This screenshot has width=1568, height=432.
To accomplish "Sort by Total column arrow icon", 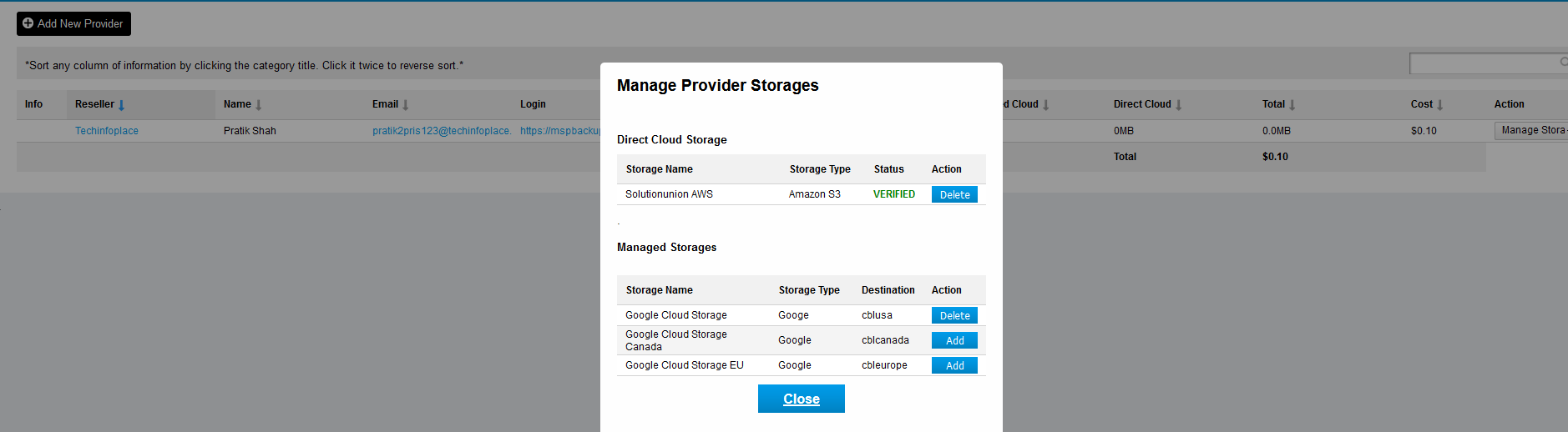I will coord(1292,105).
